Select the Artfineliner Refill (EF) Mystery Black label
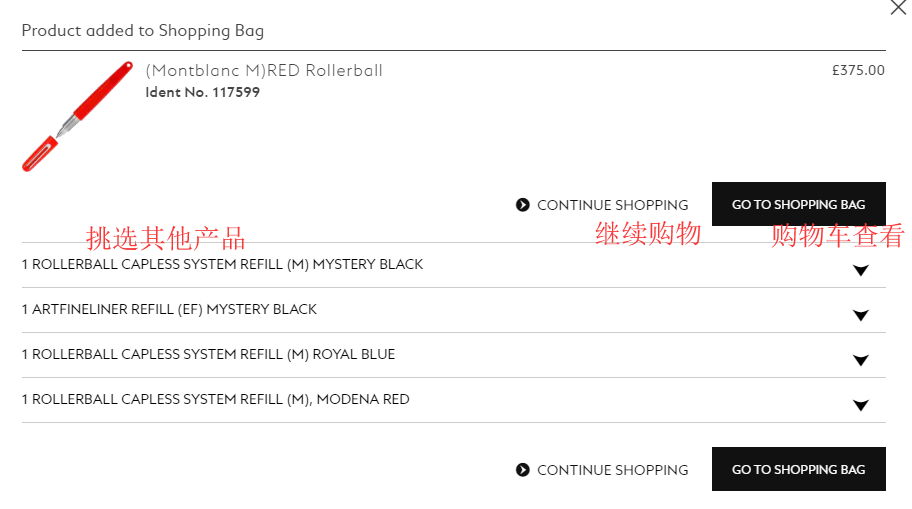The height and width of the screenshot is (509, 912). (x=169, y=309)
